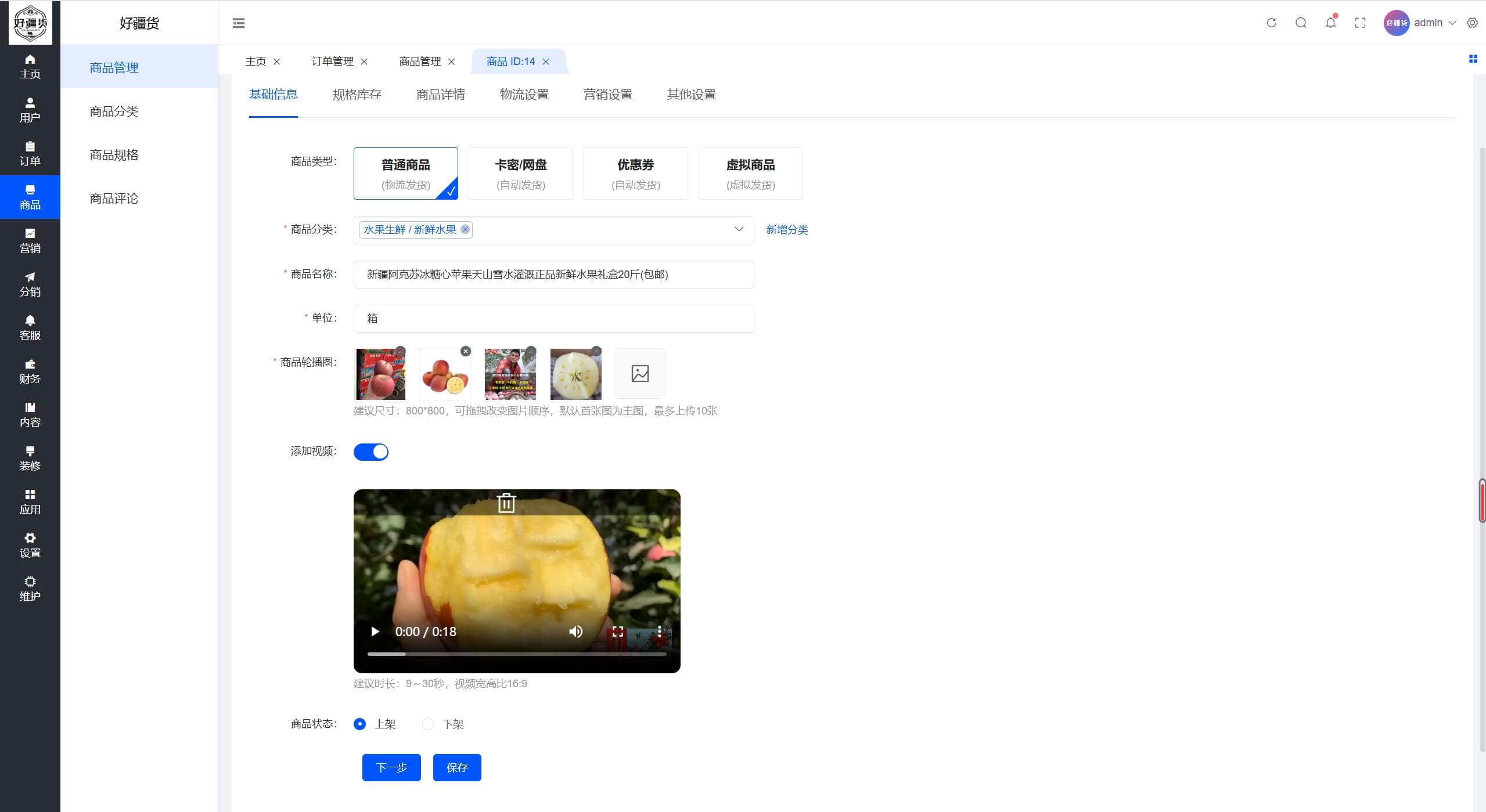Open the notification bell with red dot
This screenshot has height=812, width=1486.
point(1330,23)
